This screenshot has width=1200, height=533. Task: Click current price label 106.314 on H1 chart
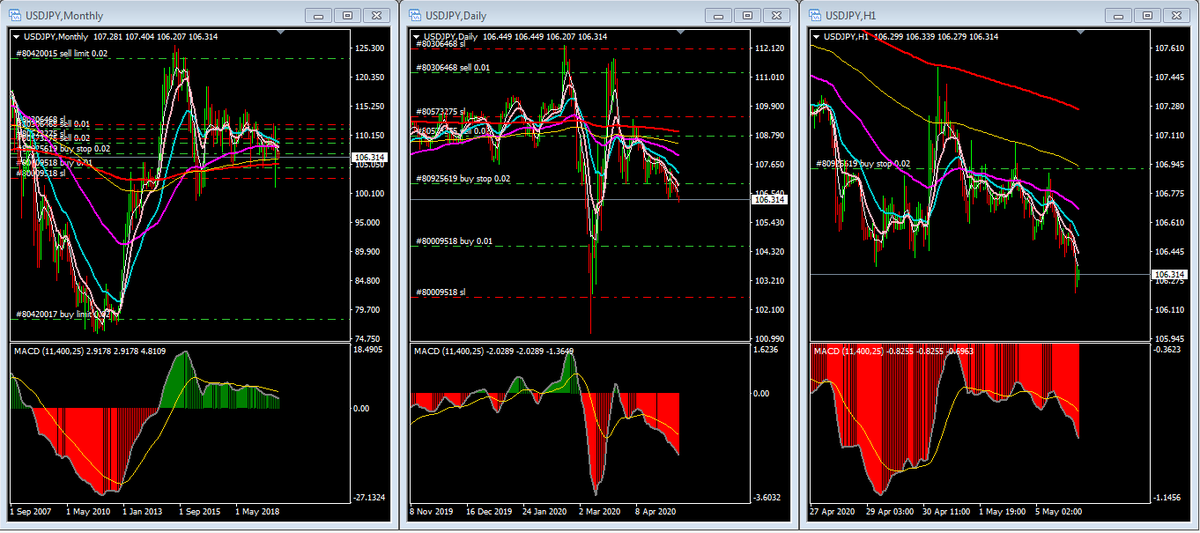[1171, 274]
